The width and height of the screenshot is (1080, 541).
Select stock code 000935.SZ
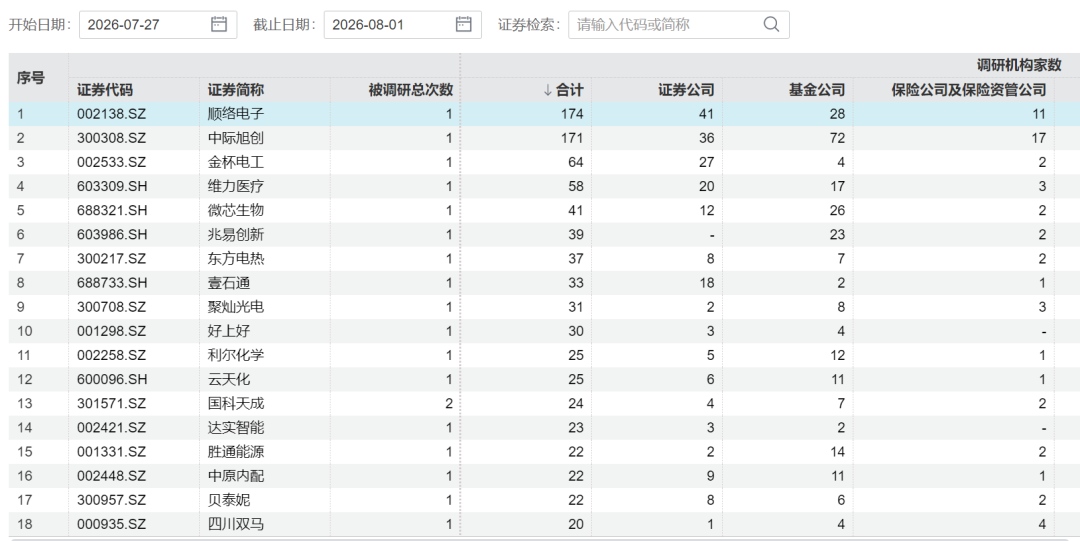(112, 524)
